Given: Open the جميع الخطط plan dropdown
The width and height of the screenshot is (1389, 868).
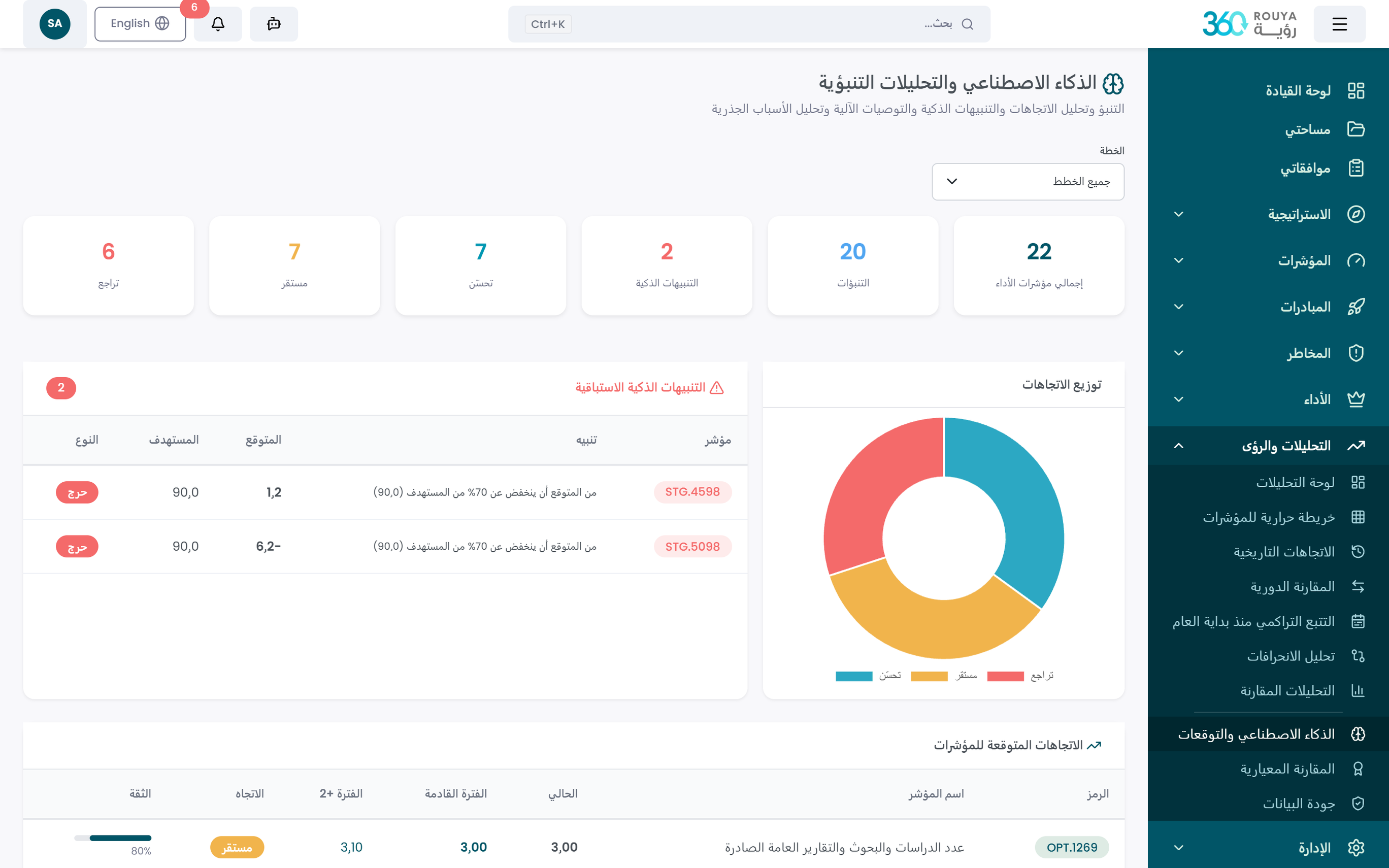Looking at the screenshot, I should (x=1028, y=181).
